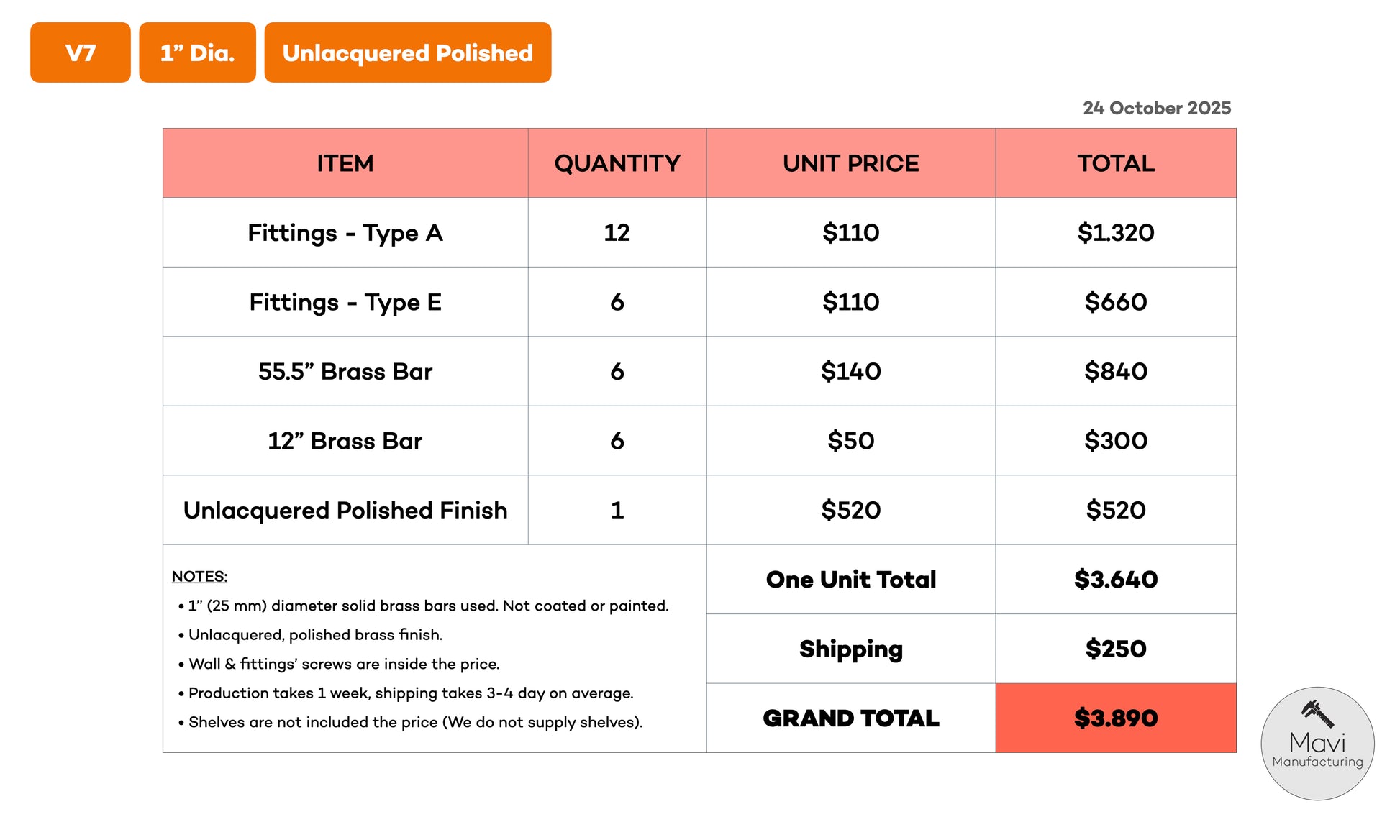Click the 12" Brass Bar item cell
Viewport: 1400px width, 840px height.
[x=345, y=441]
